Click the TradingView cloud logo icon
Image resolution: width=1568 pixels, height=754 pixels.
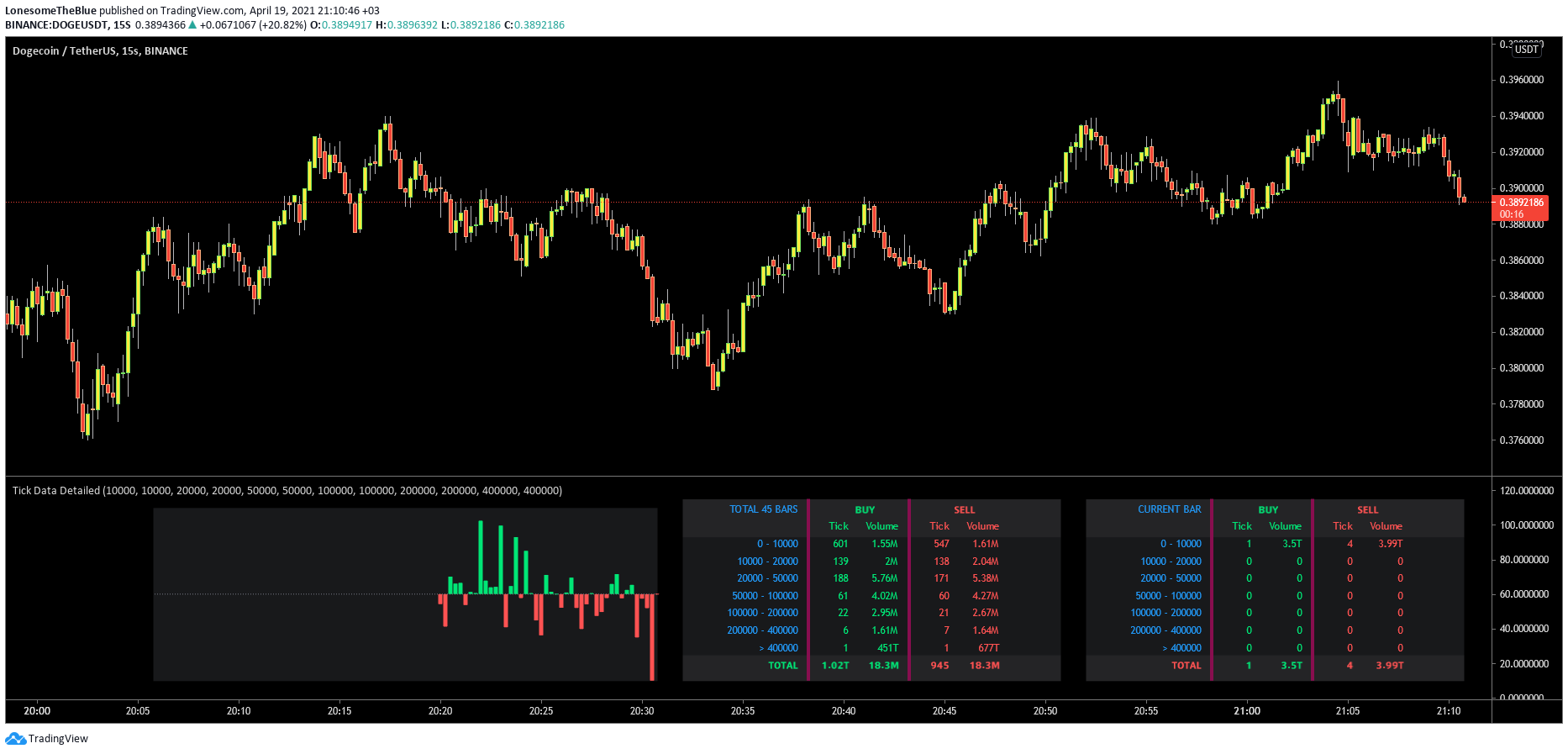coord(15,739)
